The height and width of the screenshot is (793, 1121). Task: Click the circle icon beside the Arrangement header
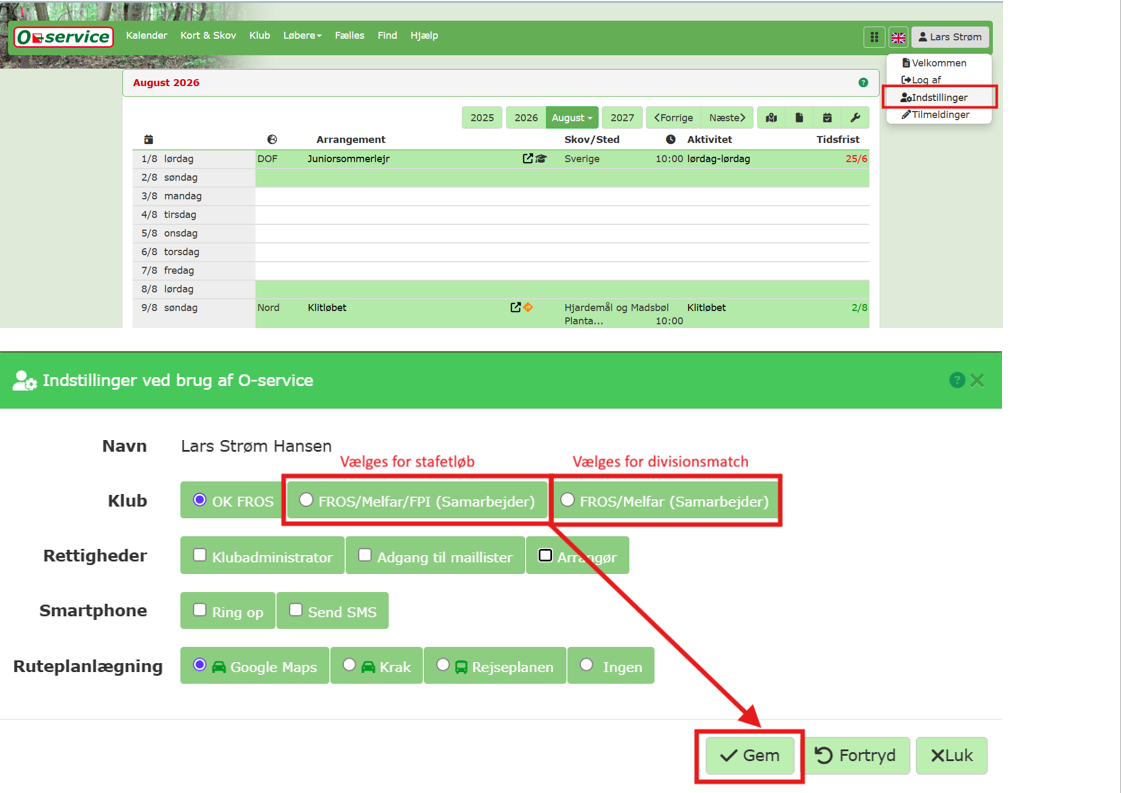click(272, 139)
